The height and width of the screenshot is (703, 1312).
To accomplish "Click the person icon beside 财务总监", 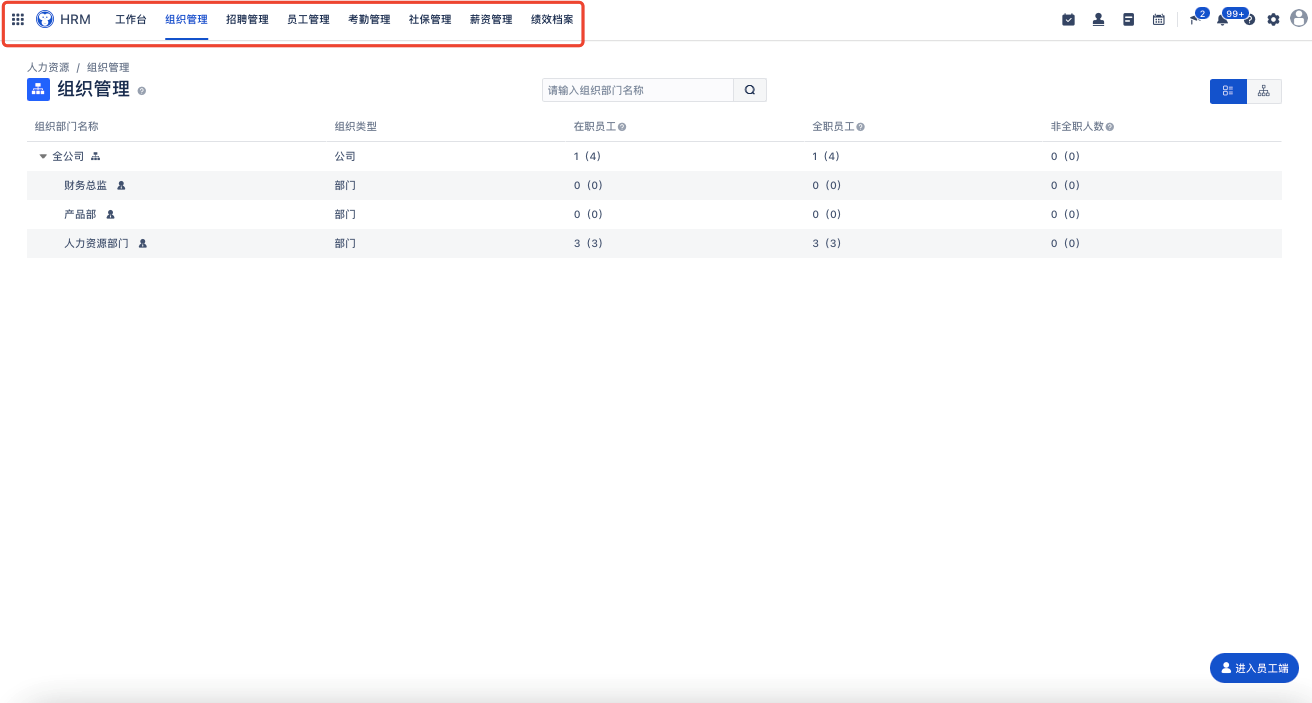I will click(121, 185).
